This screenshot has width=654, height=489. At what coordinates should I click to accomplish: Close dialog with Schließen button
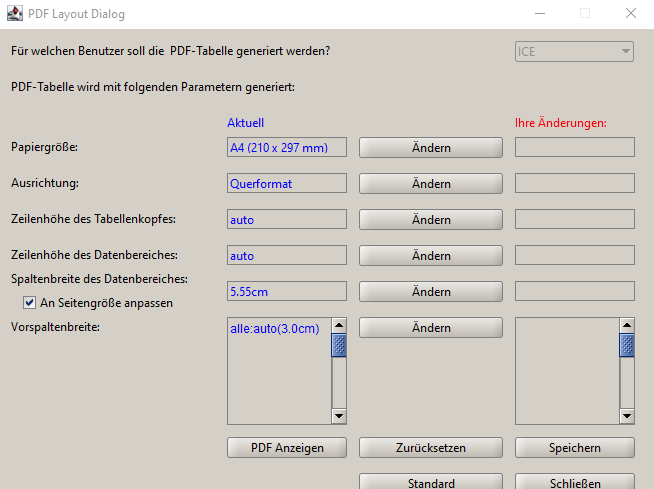click(x=575, y=483)
